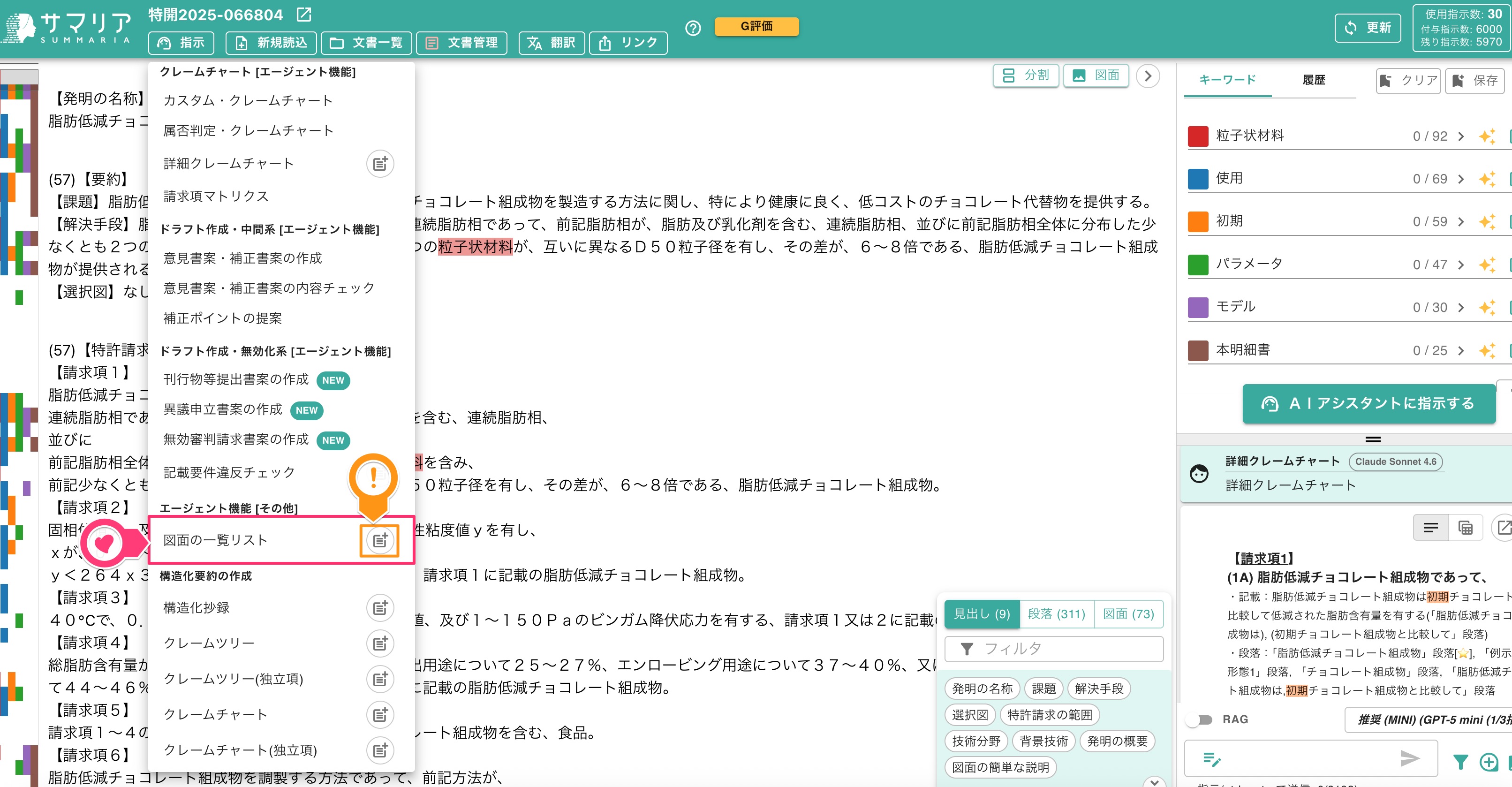Click AI sparkle icon for パラメータ

(x=1487, y=265)
